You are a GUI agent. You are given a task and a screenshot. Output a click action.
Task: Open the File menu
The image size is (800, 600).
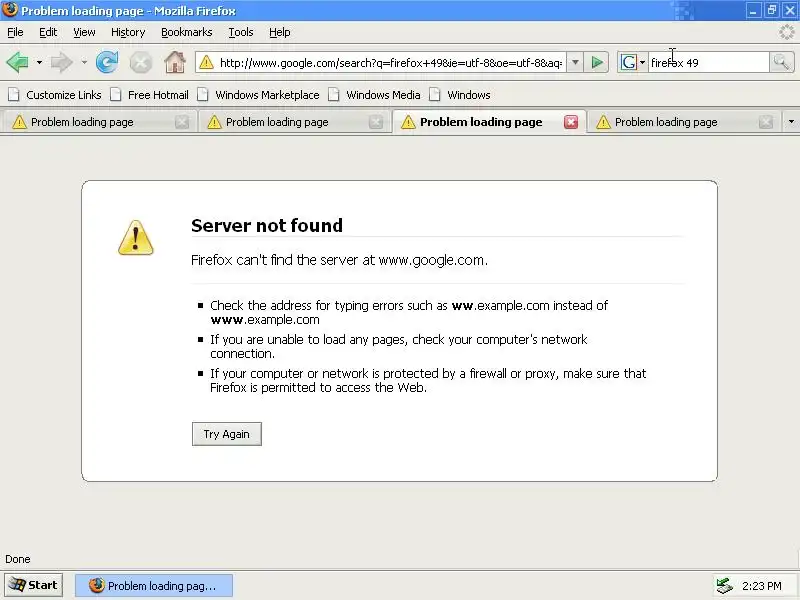point(15,32)
